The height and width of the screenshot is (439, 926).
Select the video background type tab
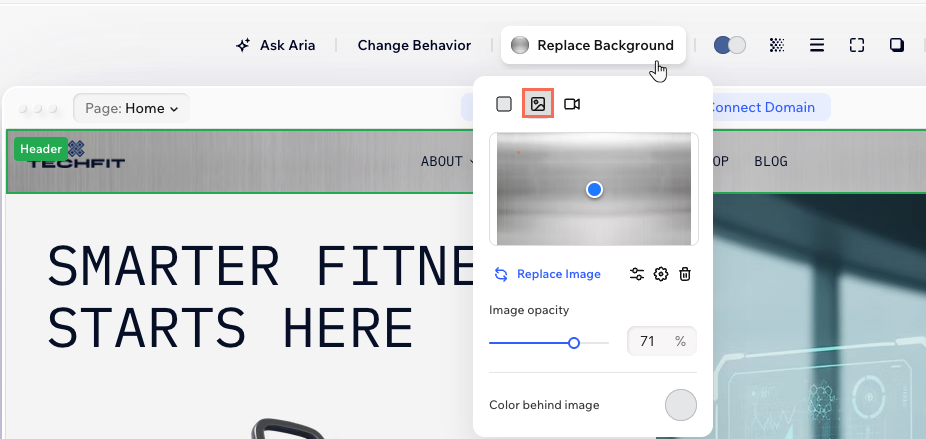click(x=572, y=105)
